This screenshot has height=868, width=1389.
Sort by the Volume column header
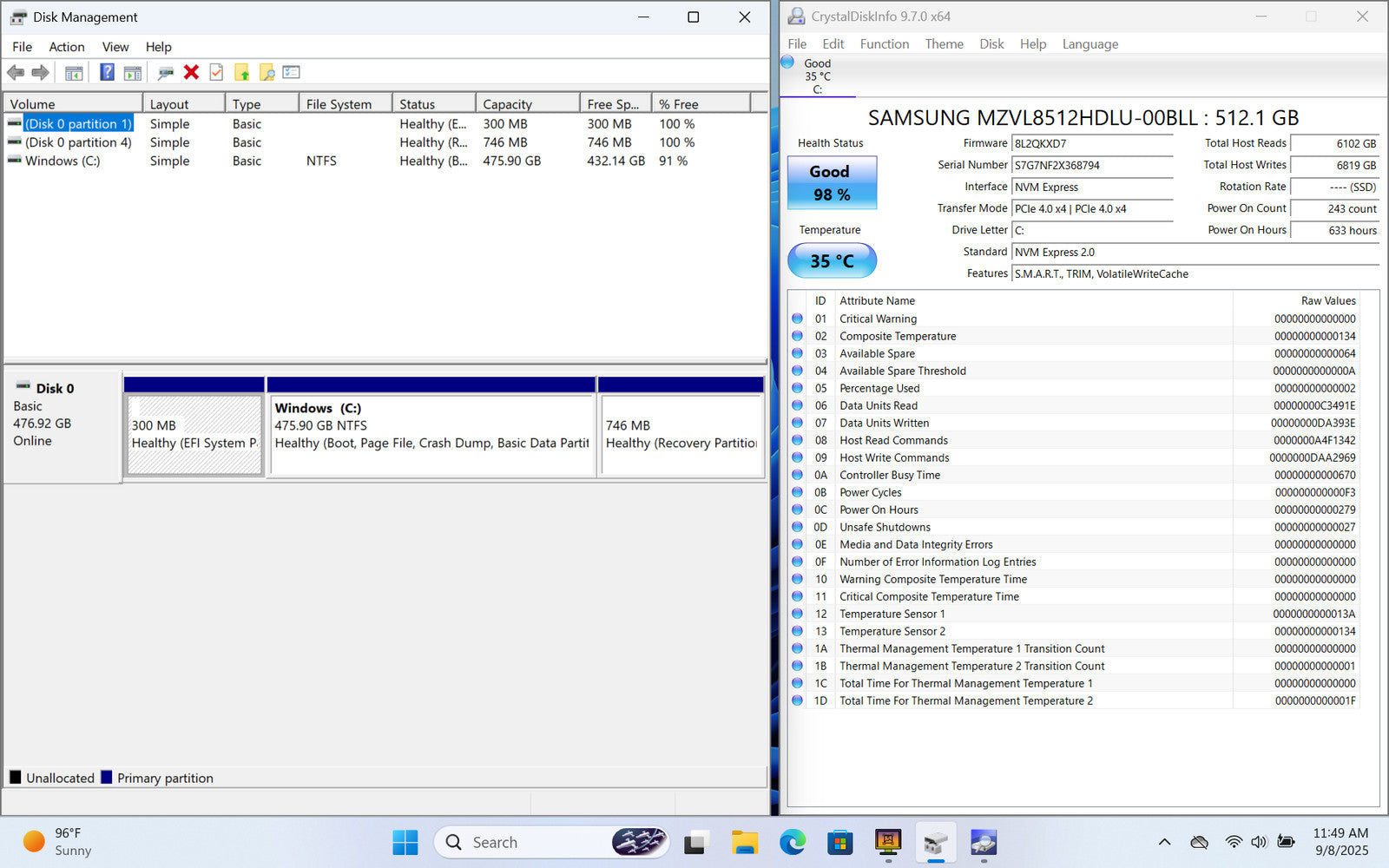[x=73, y=104]
